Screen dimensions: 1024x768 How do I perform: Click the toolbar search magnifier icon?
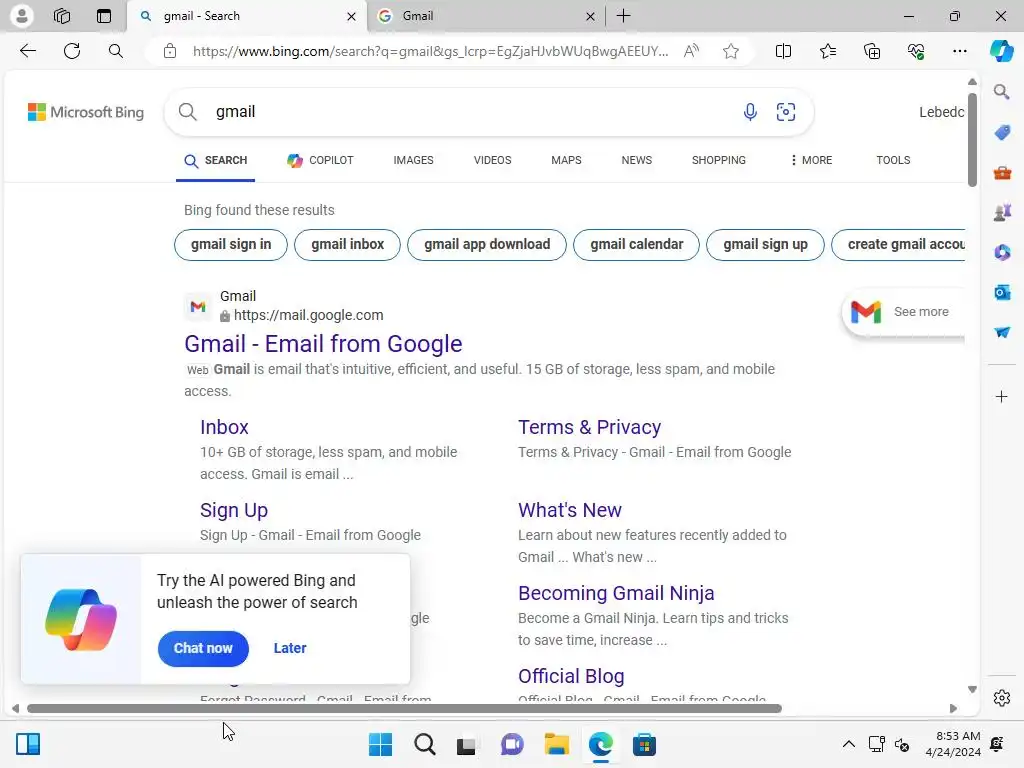click(x=116, y=51)
